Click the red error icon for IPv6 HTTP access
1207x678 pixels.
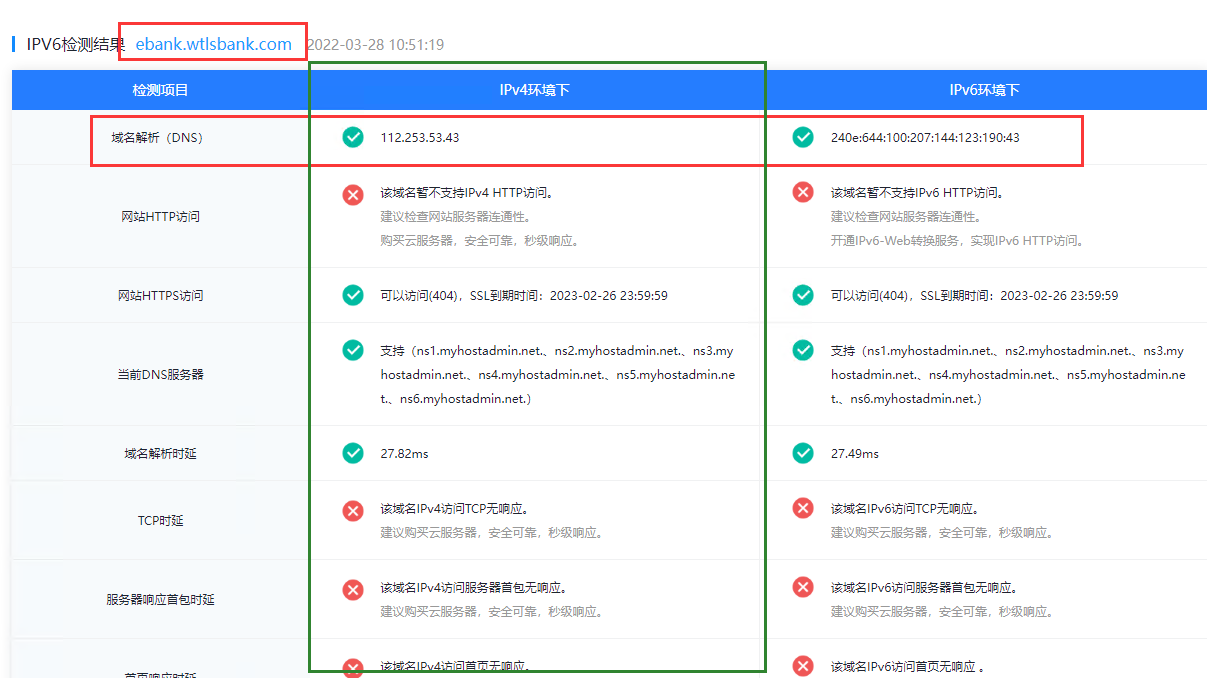pos(802,194)
